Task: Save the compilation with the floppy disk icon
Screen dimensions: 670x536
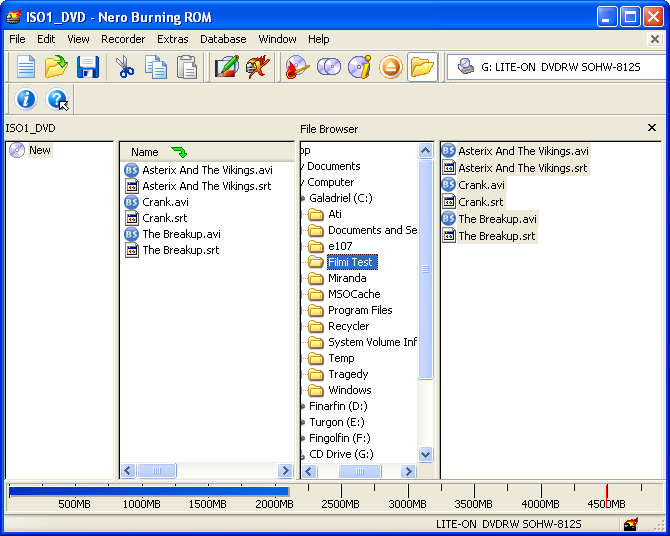Action: (88, 67)
